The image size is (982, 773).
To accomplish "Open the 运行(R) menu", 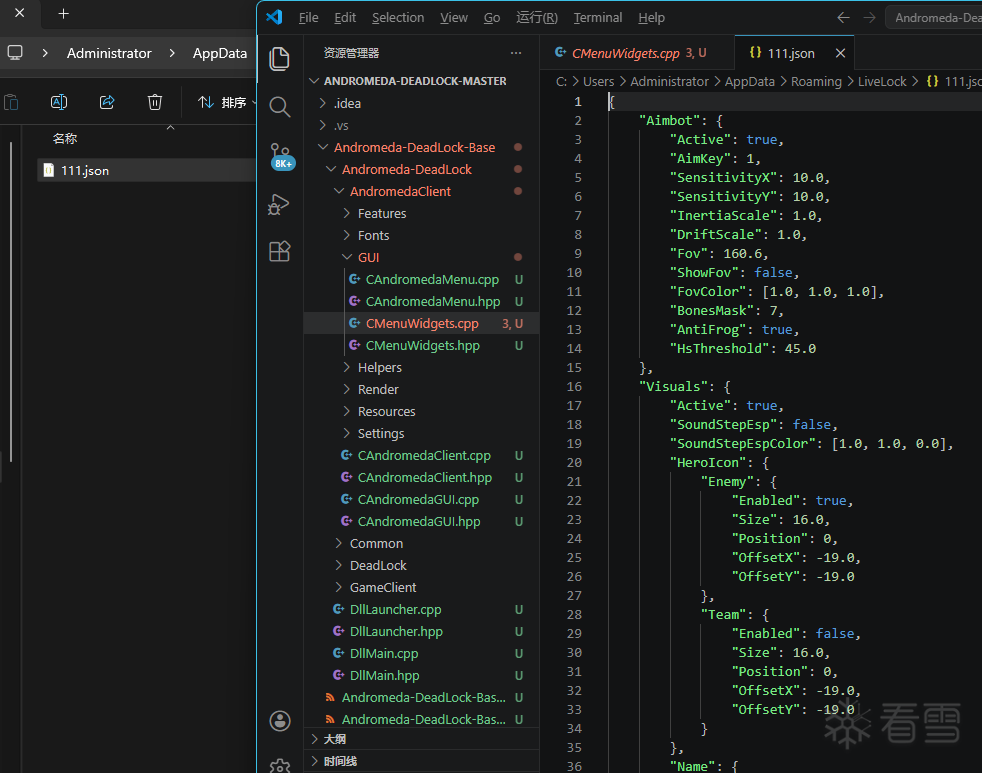I will [x=537, y=18].
